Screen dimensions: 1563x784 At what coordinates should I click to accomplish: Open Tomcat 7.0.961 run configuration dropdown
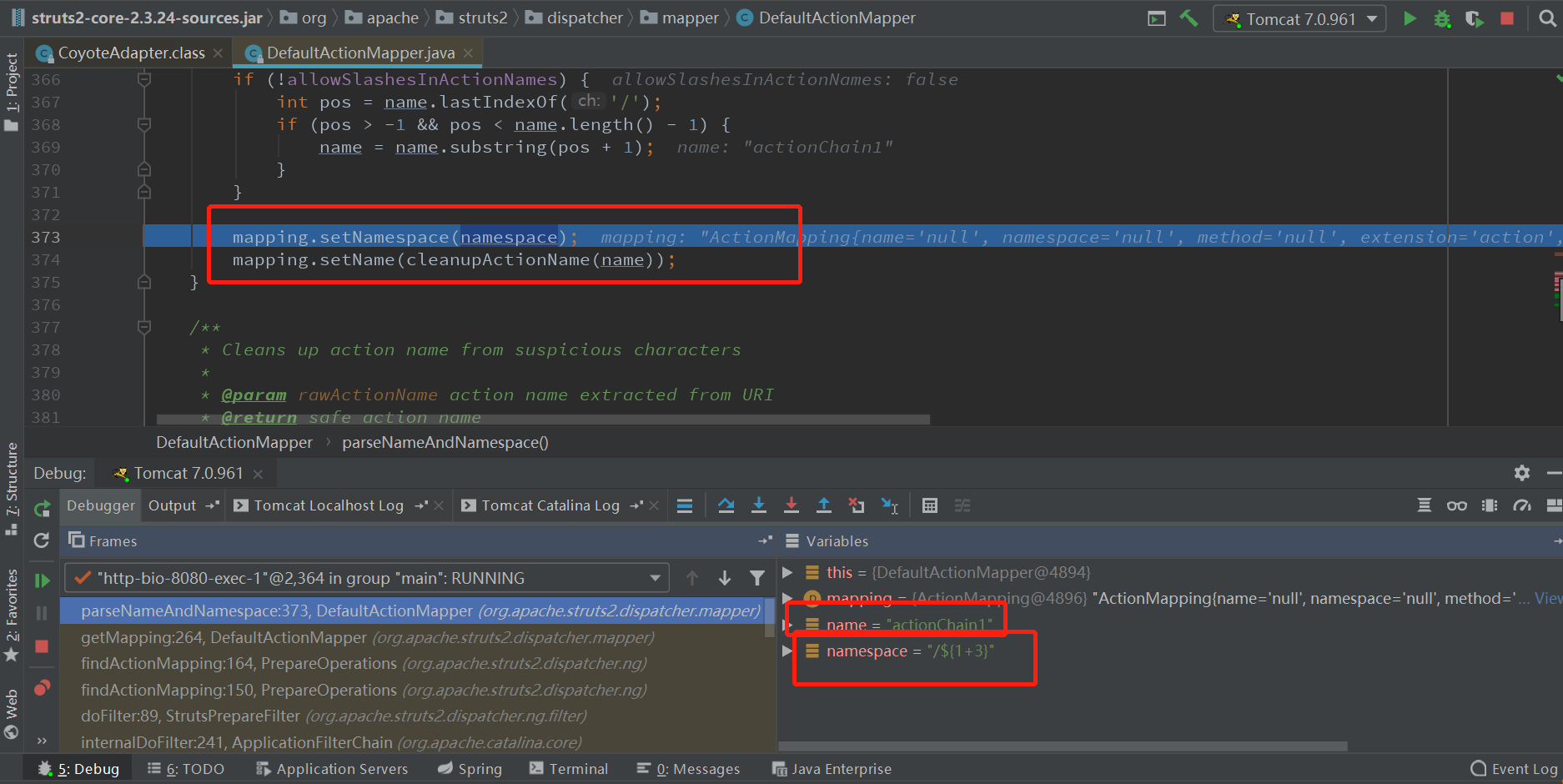pyautogui.click(x=1299, y=18)
